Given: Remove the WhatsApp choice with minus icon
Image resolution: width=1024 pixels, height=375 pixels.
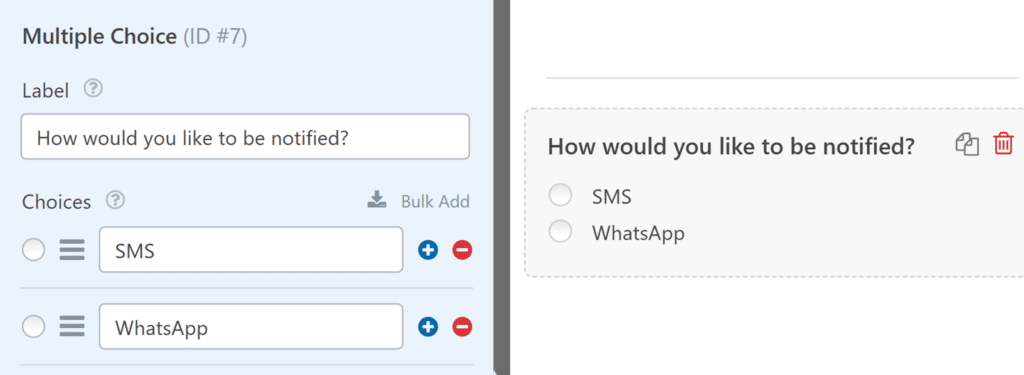Looking at the screenshot, I should 462,327.
